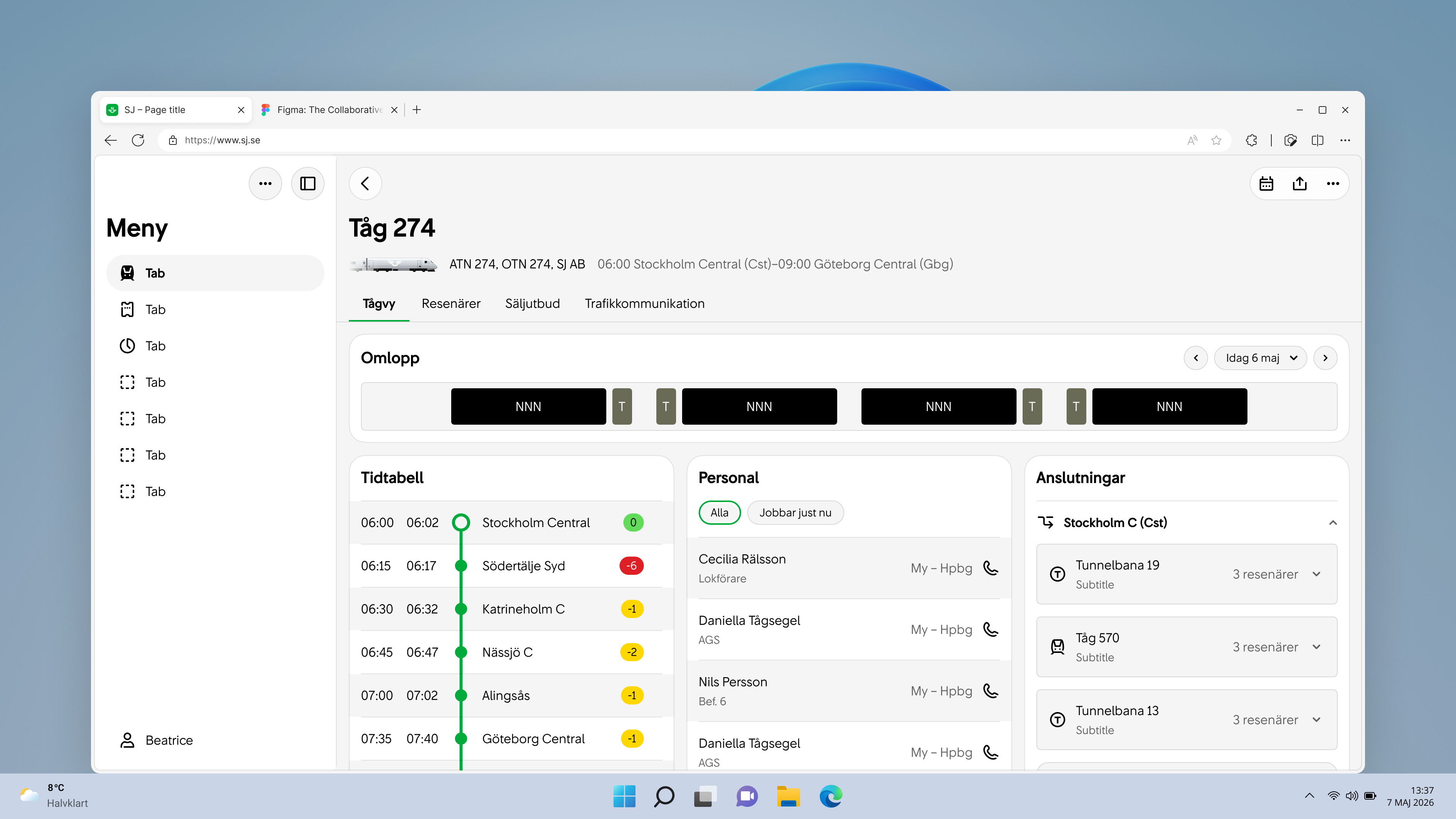Toggle the sidebar panel collapse icon
Viewport: 1456px width, 819px height.
pyautogui.click(x=308, y=184)
